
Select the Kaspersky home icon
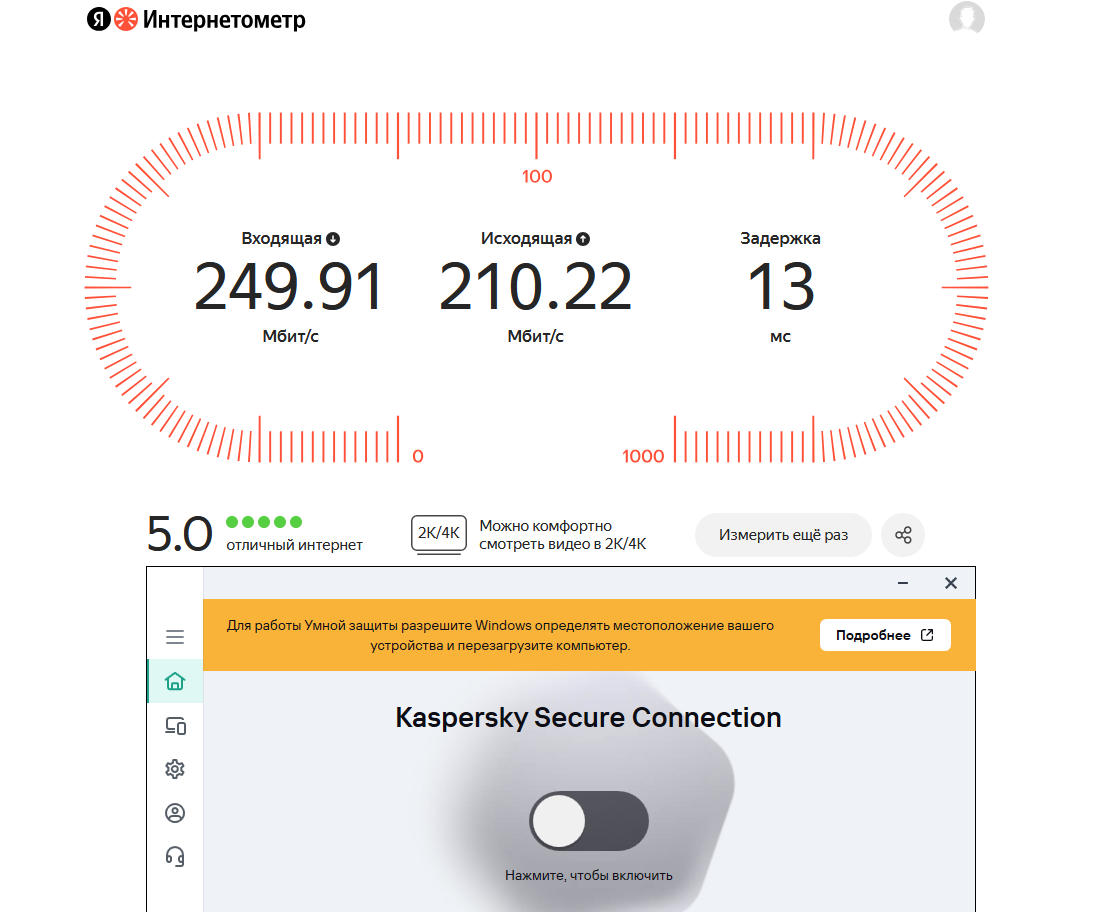tap(175, 681)
